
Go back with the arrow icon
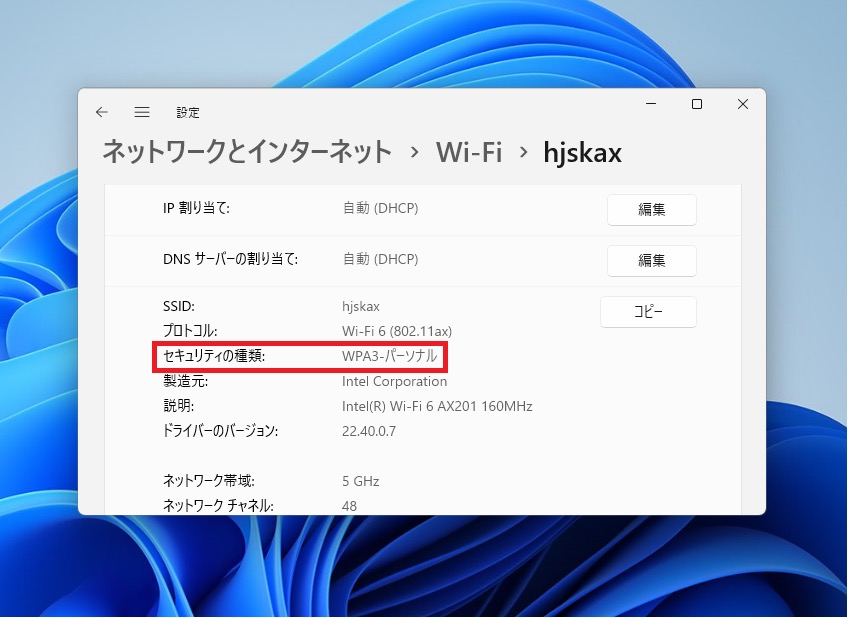click(x=102, y=112)
